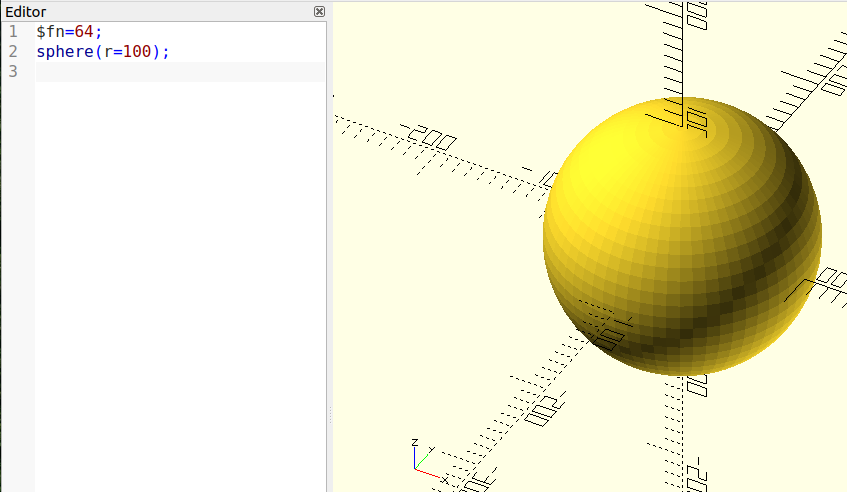Viewport: 847px width, 492px height.
Task: Click the Z label on axis indicator
Action: [415, 442]
